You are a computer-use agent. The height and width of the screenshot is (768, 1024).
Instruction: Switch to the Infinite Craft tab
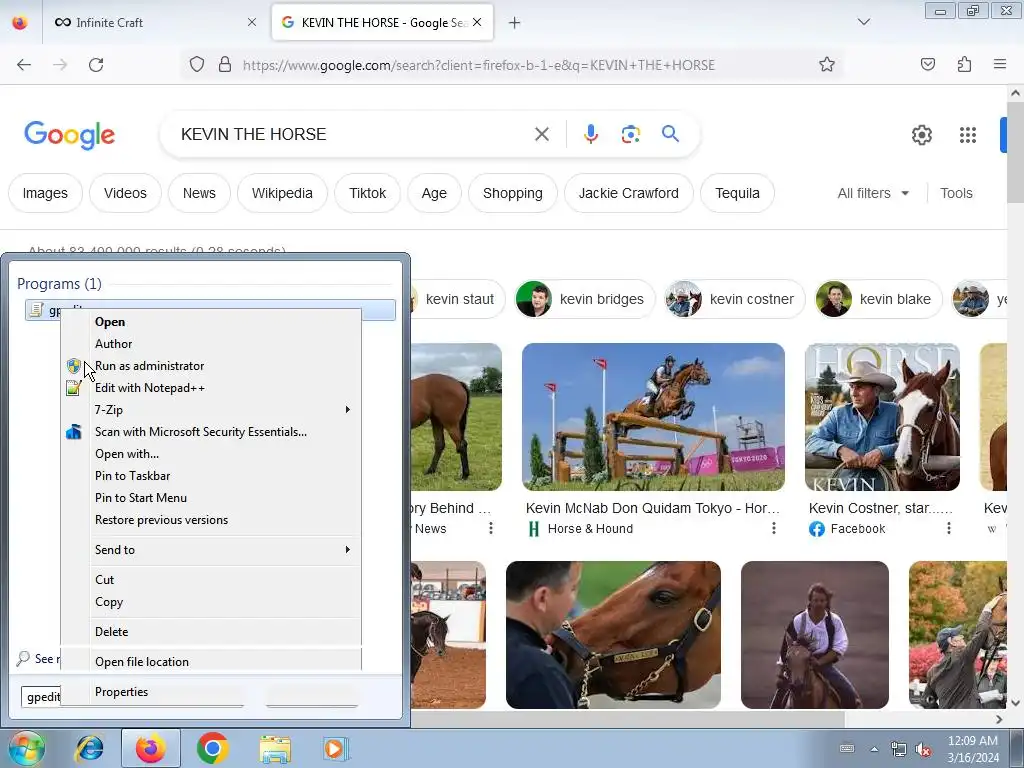155,23
